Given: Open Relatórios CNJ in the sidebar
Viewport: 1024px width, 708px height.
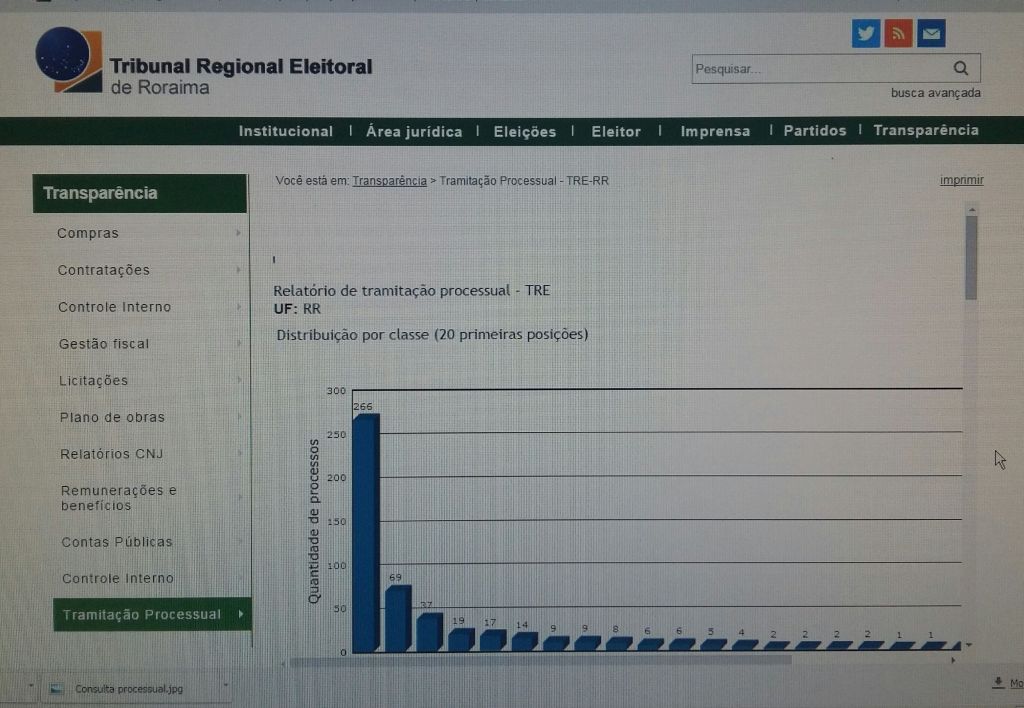Looking at the screenshot, I should [x=110, y=454].
